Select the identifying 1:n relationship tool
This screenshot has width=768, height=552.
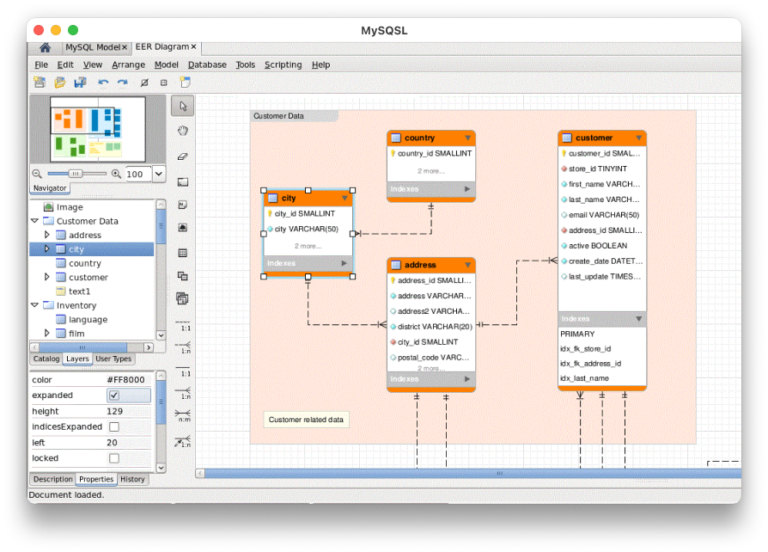tap(183, 393)
